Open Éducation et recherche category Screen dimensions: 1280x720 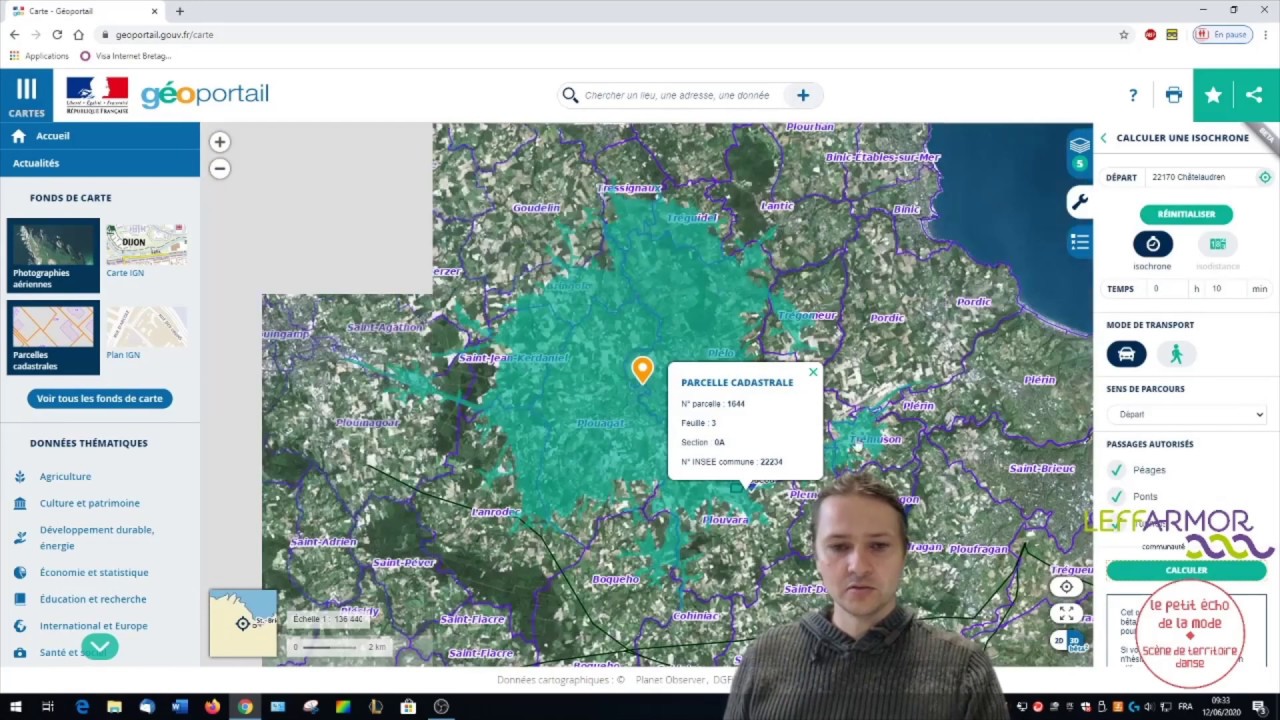pyautogui.click(x=93, y=599)
